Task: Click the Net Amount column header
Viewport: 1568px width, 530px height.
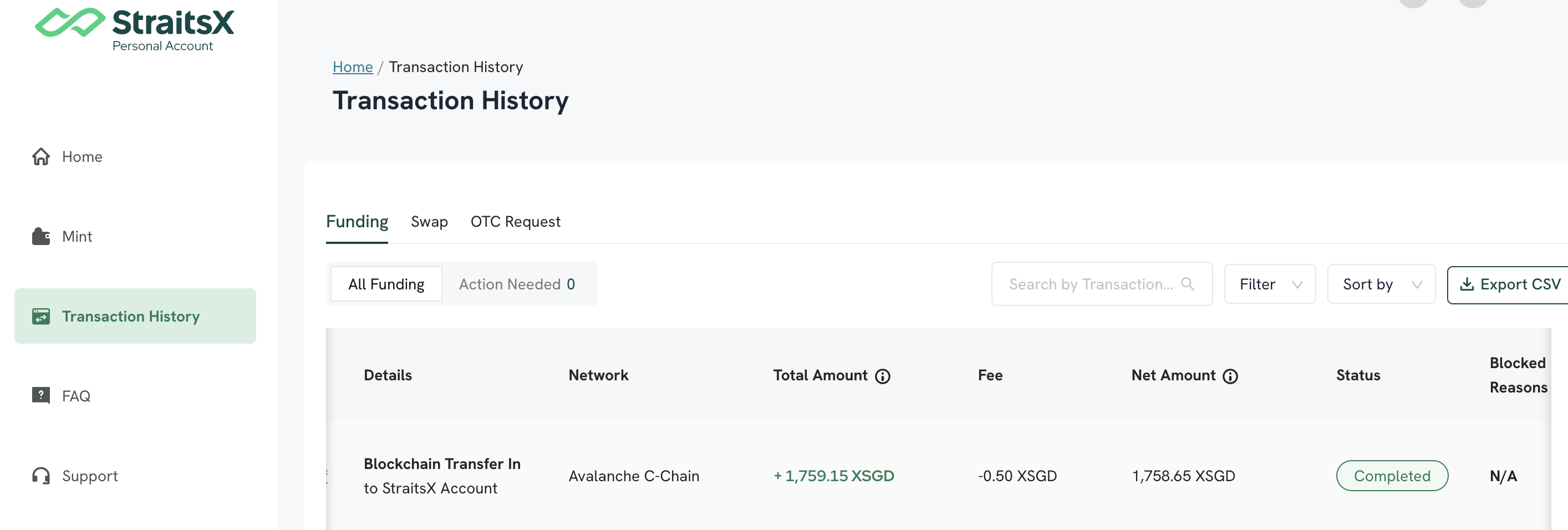Action: point(1173,375)
